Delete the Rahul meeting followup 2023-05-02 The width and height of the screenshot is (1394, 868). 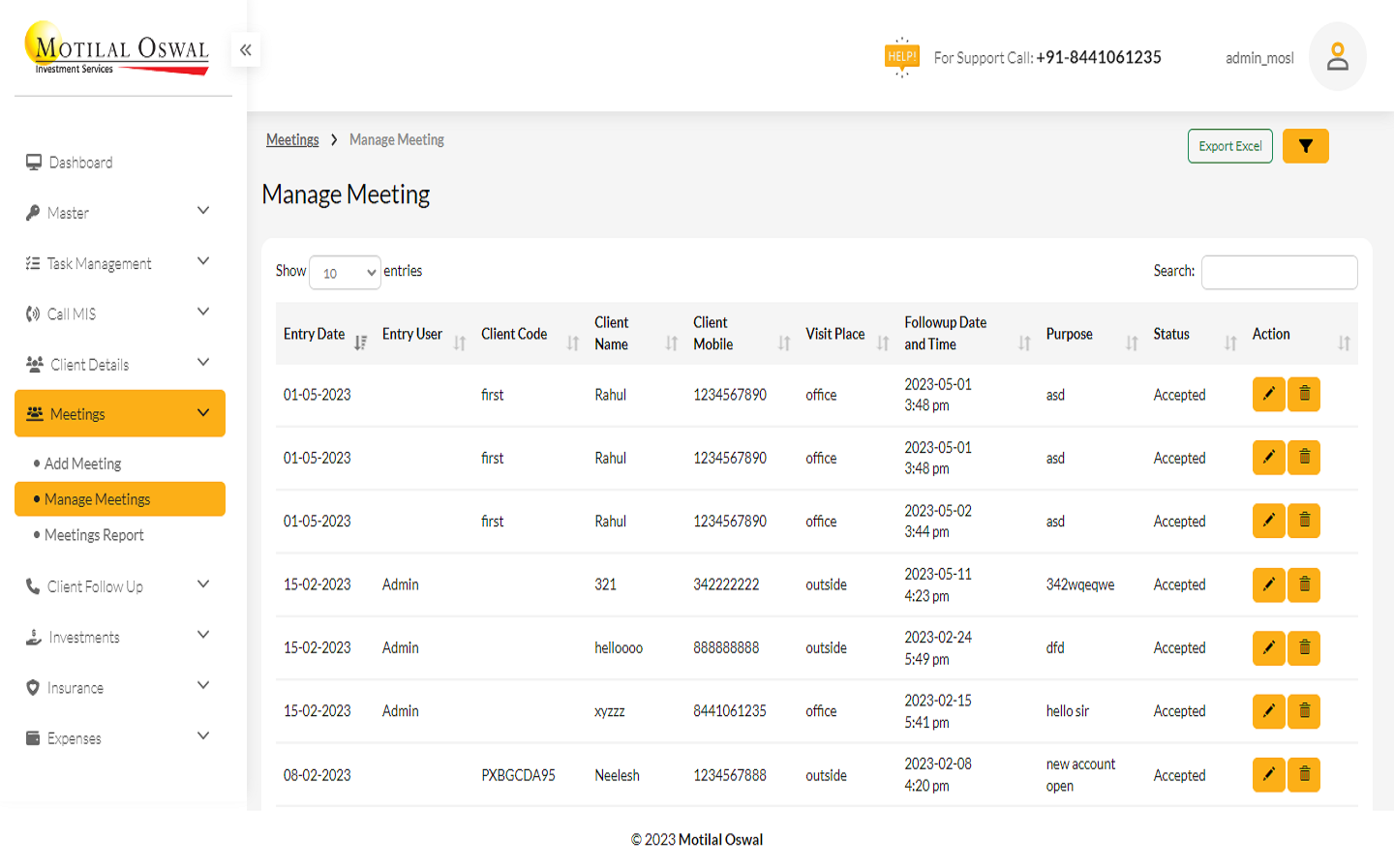coord(1304,521)
